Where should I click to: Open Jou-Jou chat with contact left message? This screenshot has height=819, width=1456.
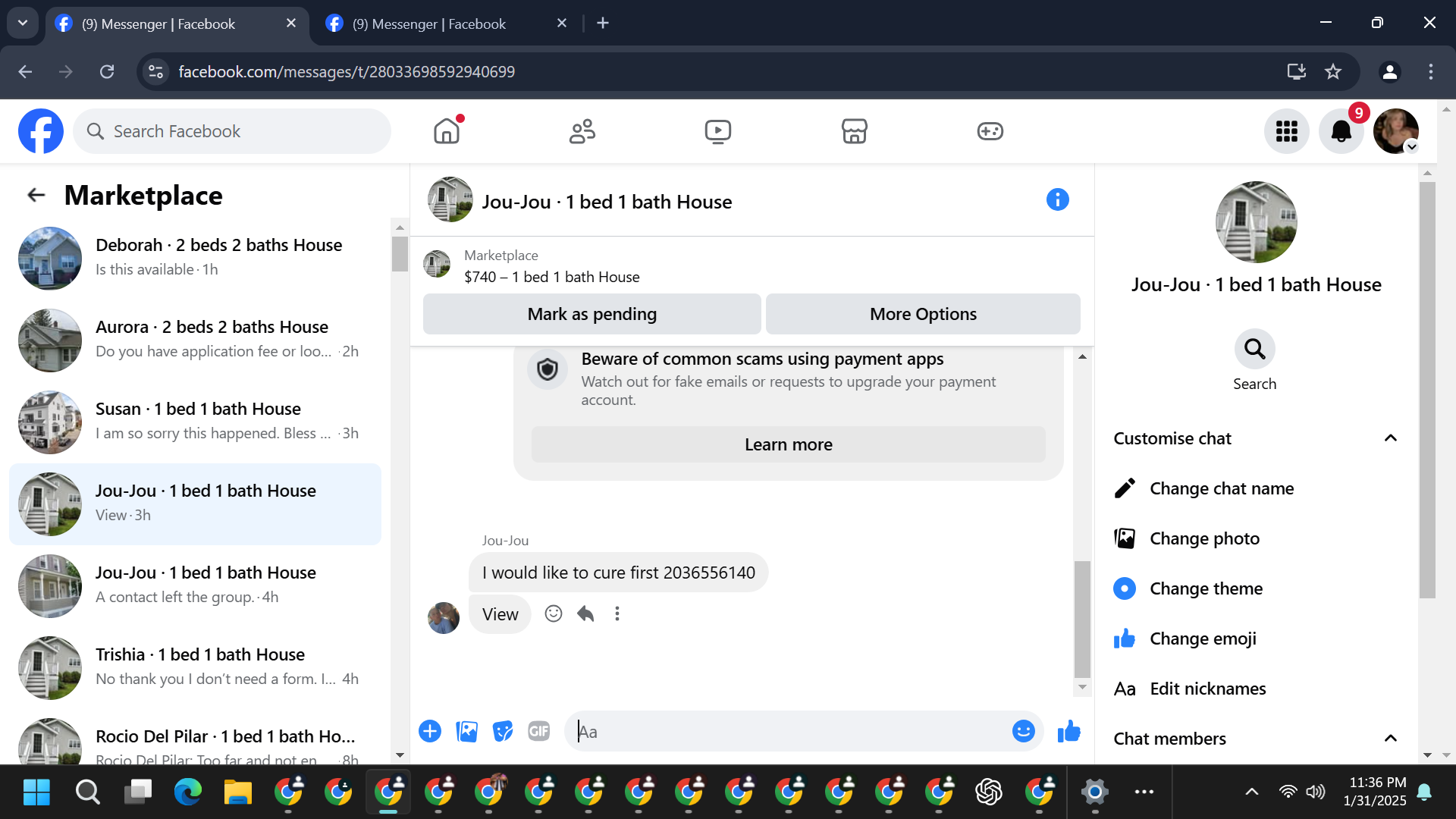(x=196, y=586)
